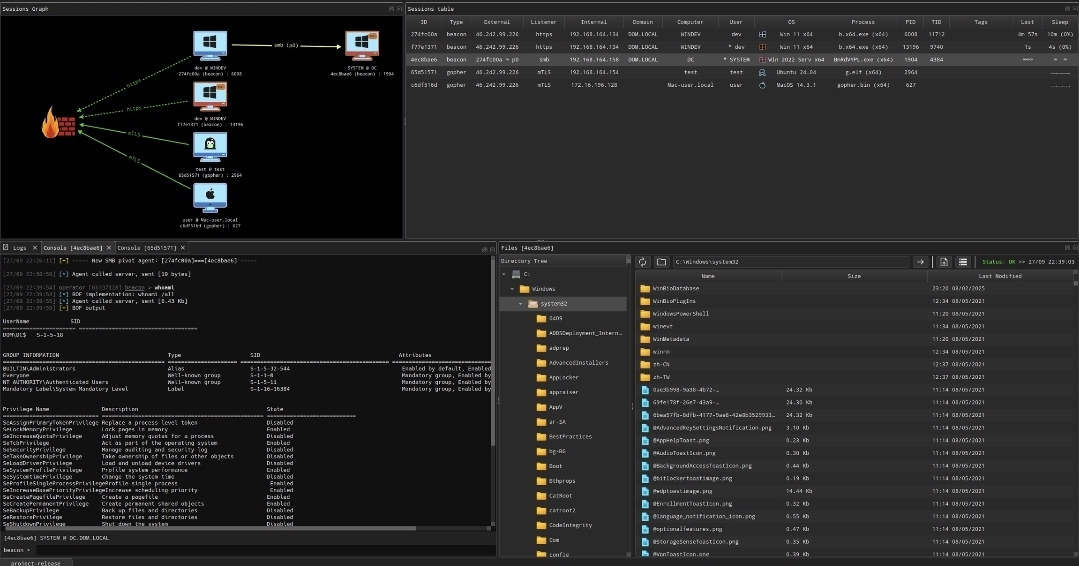Click the refresh icon in Files toolbar

click(x=643, y=262)
